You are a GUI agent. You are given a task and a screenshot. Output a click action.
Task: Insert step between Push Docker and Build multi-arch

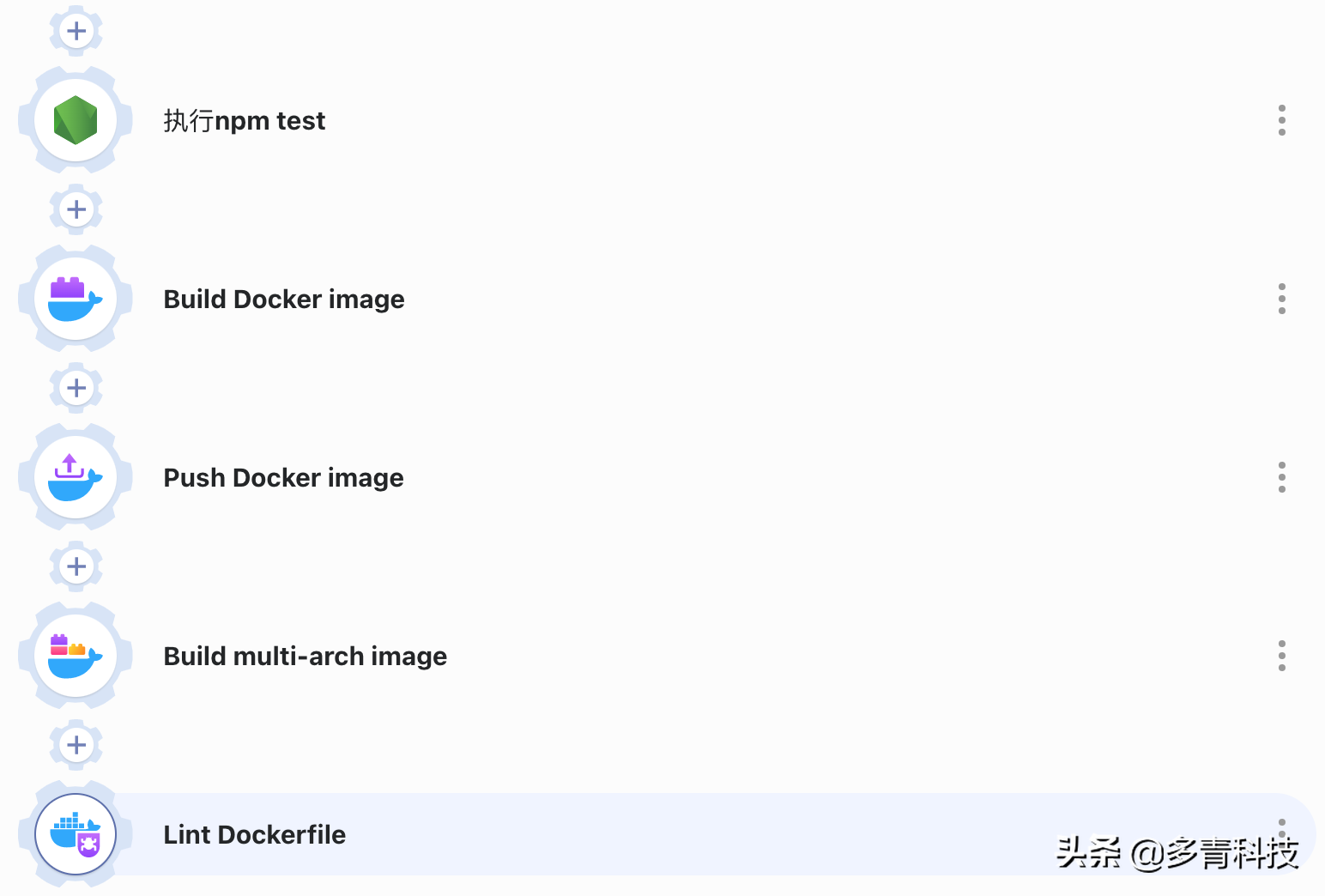pyautogui.click(x=76, y=566)
